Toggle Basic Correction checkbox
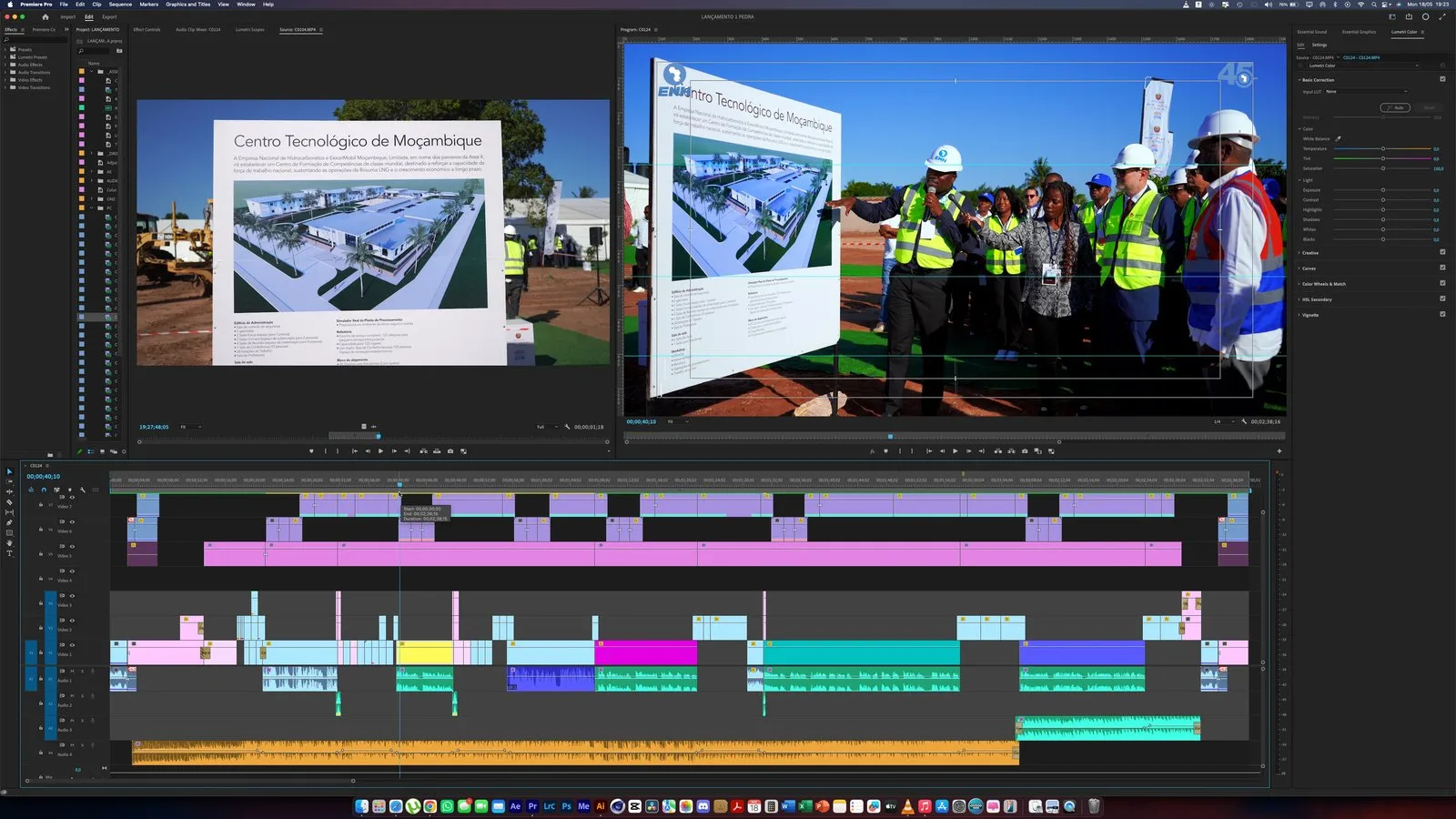This screenshot has height=819, width=1456. [x=1442, y=79]
